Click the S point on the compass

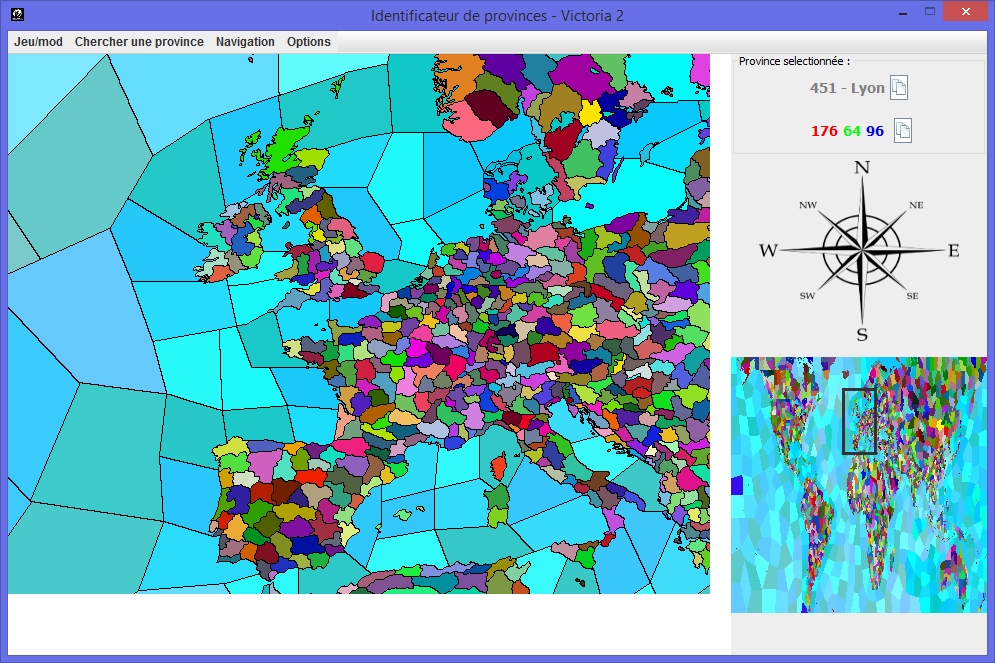coord(861,334)
